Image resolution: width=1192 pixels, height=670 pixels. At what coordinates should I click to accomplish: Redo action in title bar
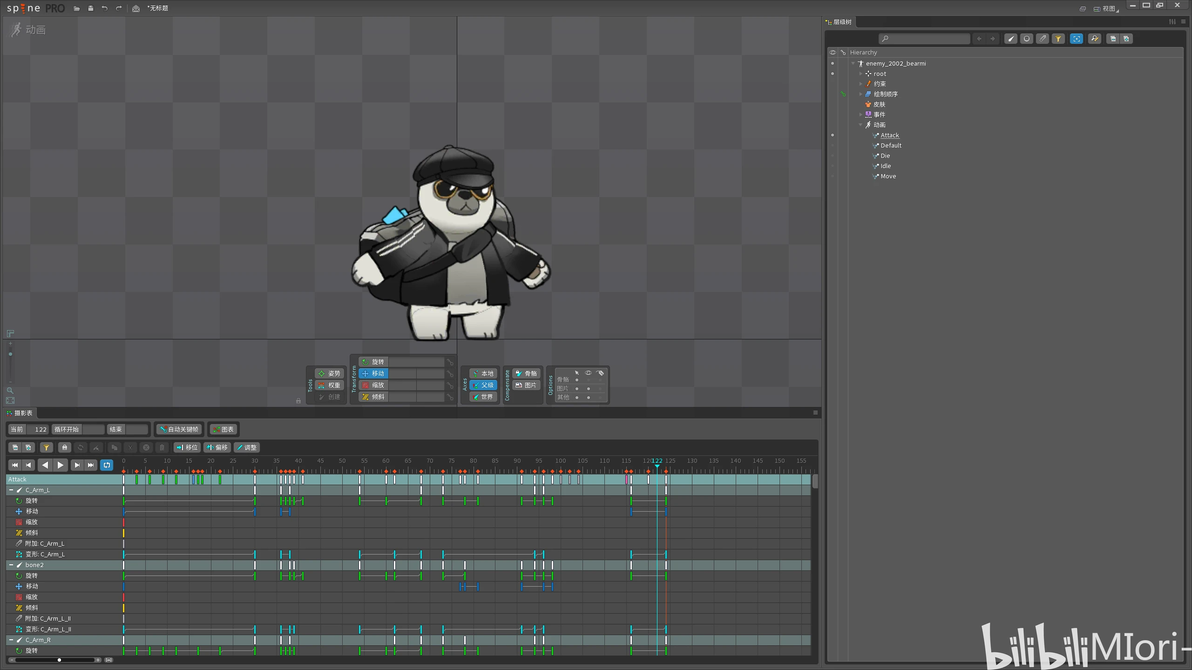pos(119,8)
